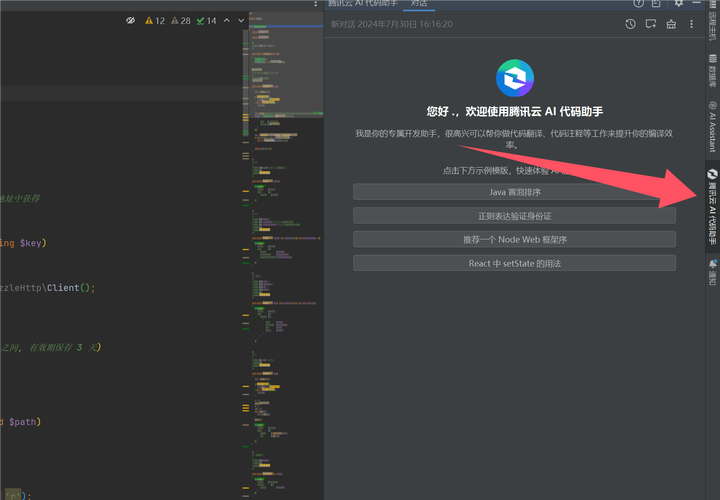
Task: Open the 数据库 database sidebar tool window
Action: [712, 70]
